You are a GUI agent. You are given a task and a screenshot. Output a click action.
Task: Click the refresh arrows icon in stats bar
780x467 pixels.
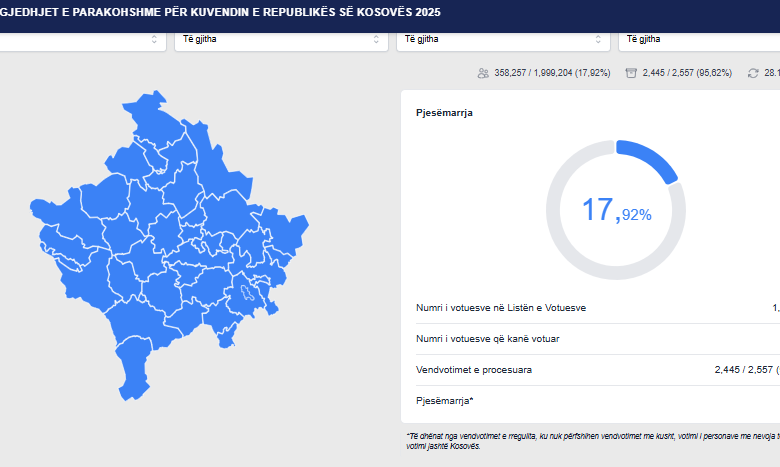click(753, 73)
